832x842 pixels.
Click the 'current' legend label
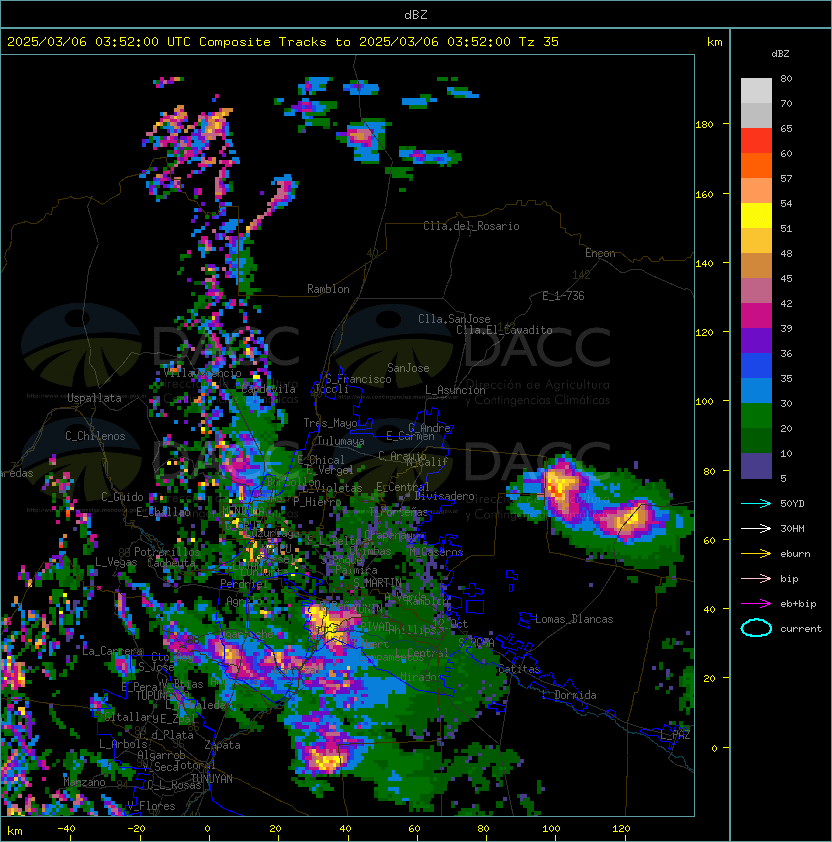tap(801, 628)
